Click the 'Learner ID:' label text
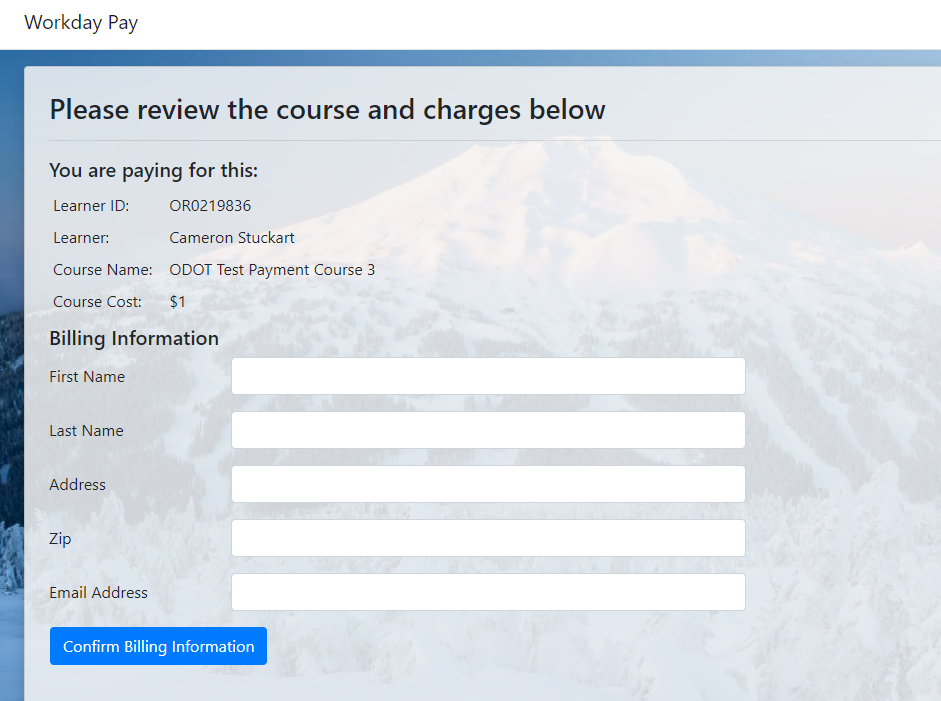This screenshot has height=701, width=941. pos(91,206)
